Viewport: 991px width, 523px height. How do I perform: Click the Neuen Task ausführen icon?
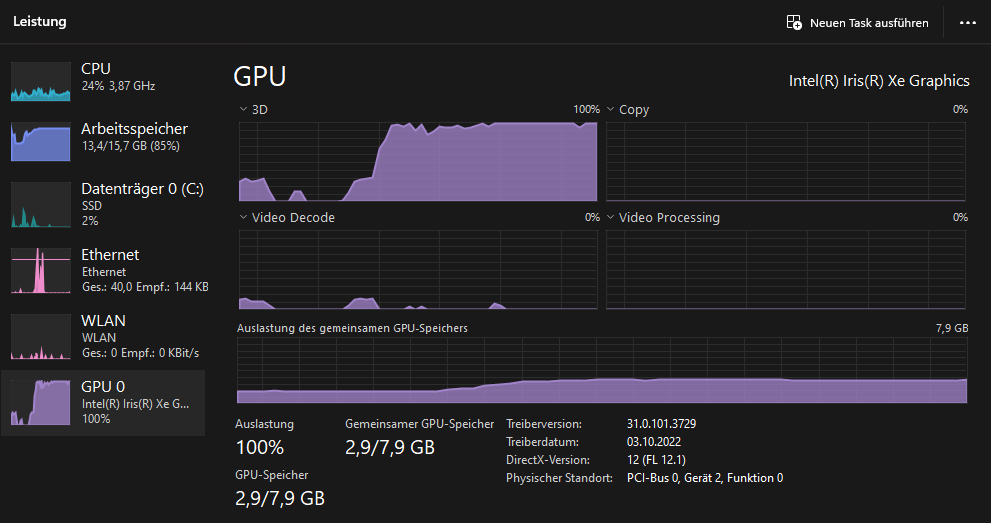(794, 23)
